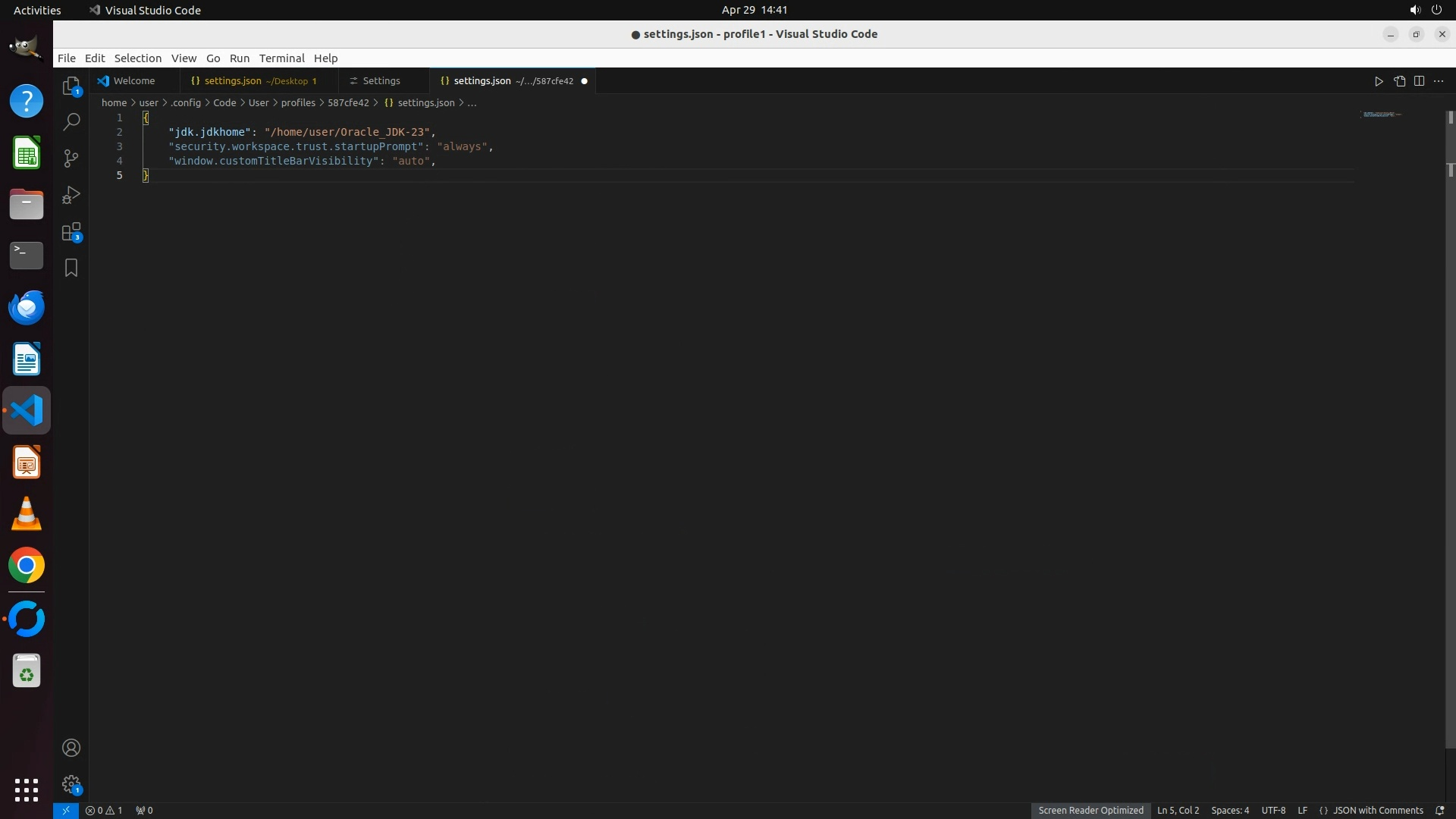Screen dimensions: 1456x819
Task: Open the editor More Actions ellipsis
Action: click(1439, 81)
